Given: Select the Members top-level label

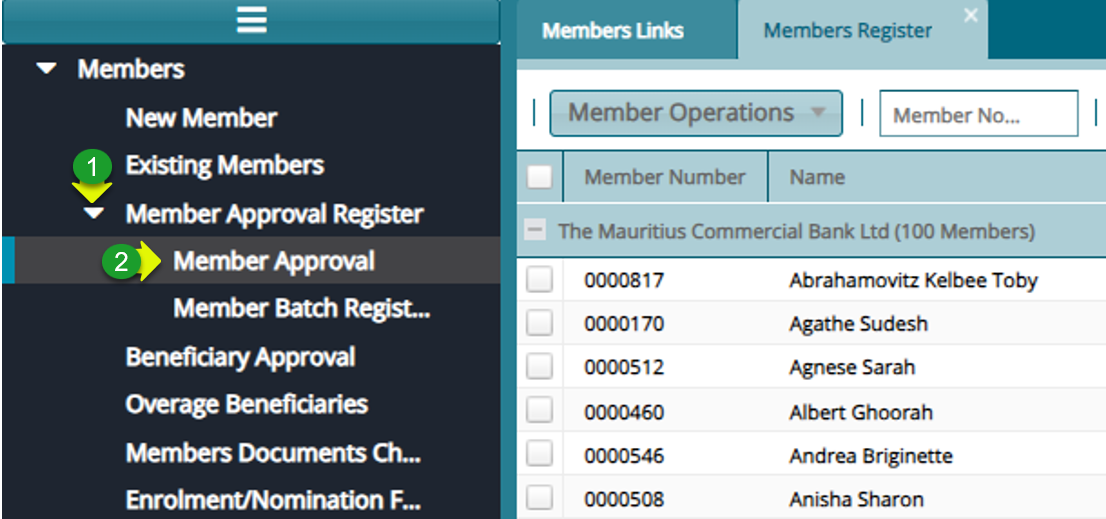Looking at the screenshot, I should pyautogui.click(x=131, y=69).
